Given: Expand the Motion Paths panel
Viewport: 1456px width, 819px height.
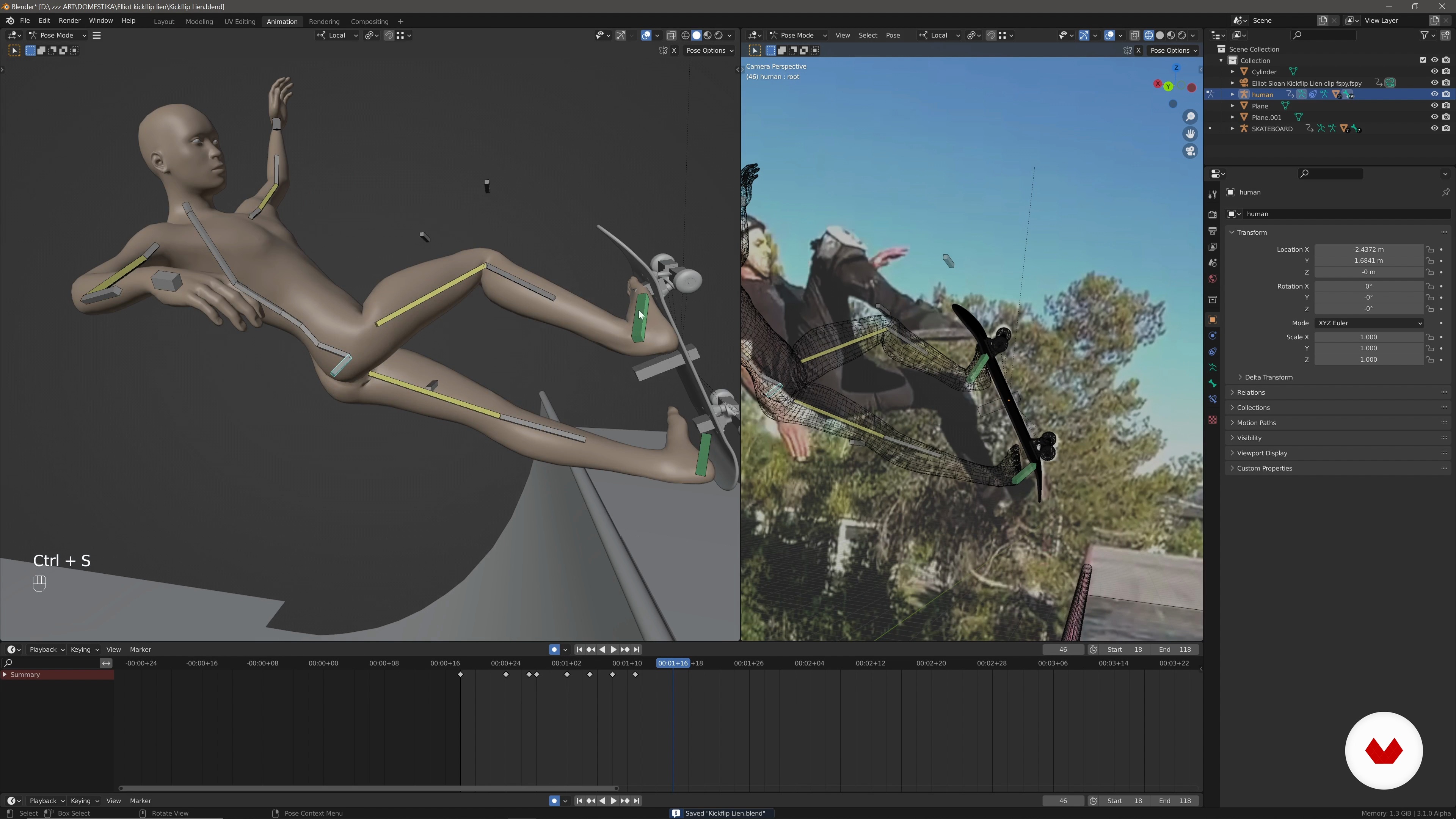Looking at the screenshot, I should click(1337, 423).
